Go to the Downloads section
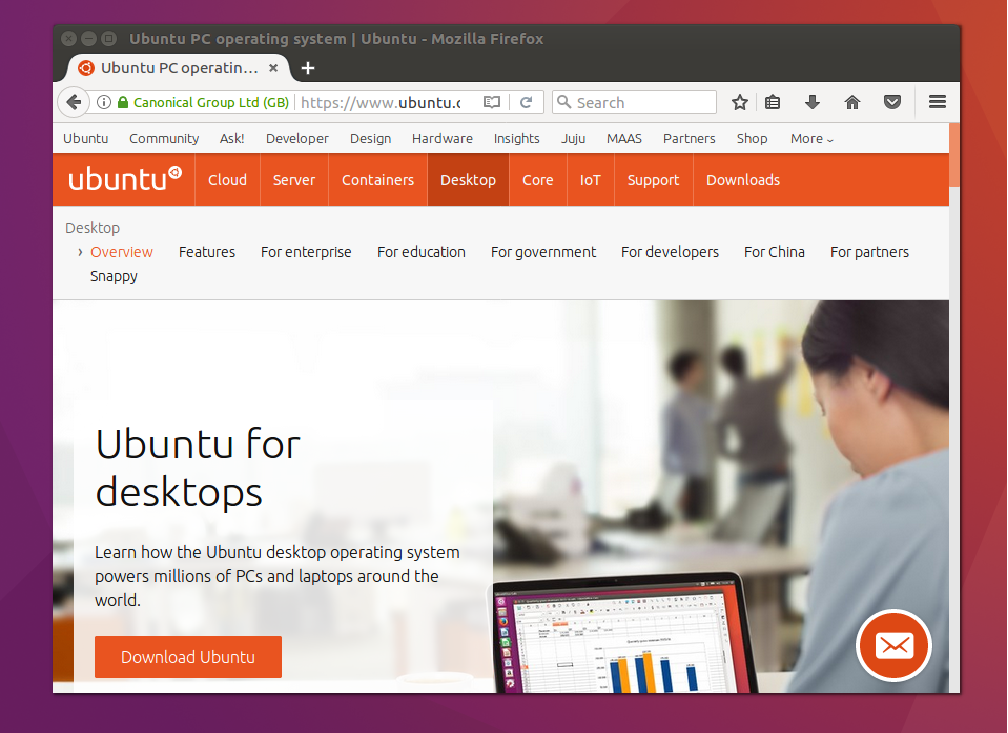The image size is (1008, 733). pyautogui.click(x=743, y=180)
